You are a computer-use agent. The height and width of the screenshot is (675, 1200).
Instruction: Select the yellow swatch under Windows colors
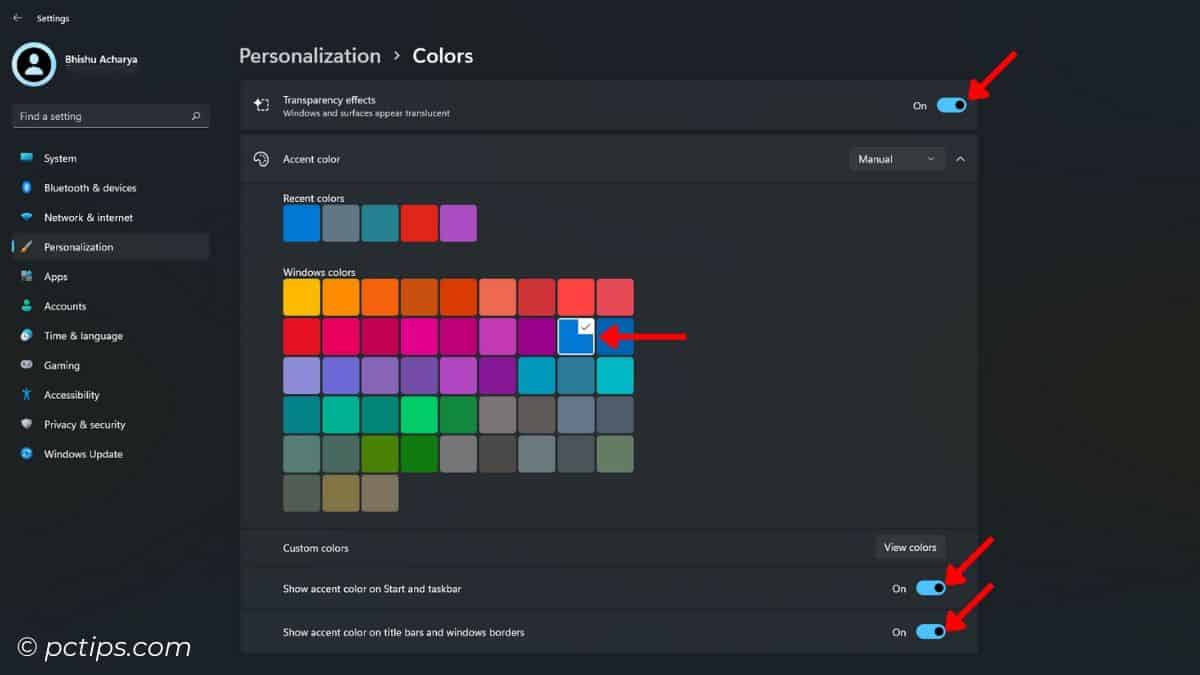click(302, 296)
